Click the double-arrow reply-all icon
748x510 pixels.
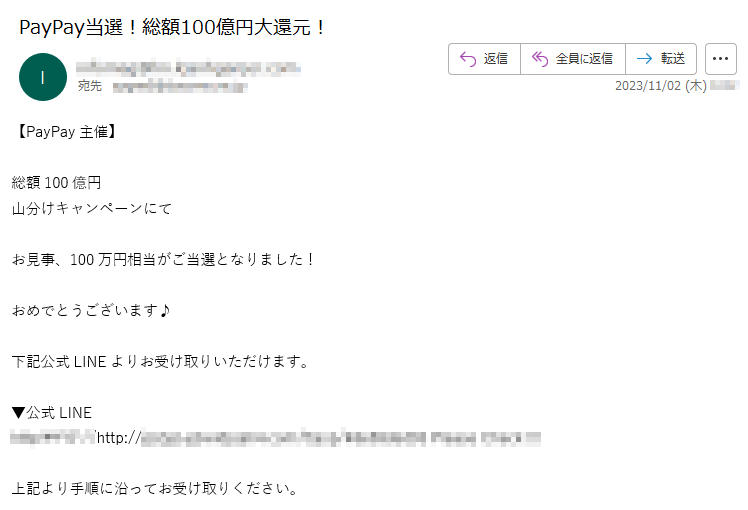coord(540,59)
